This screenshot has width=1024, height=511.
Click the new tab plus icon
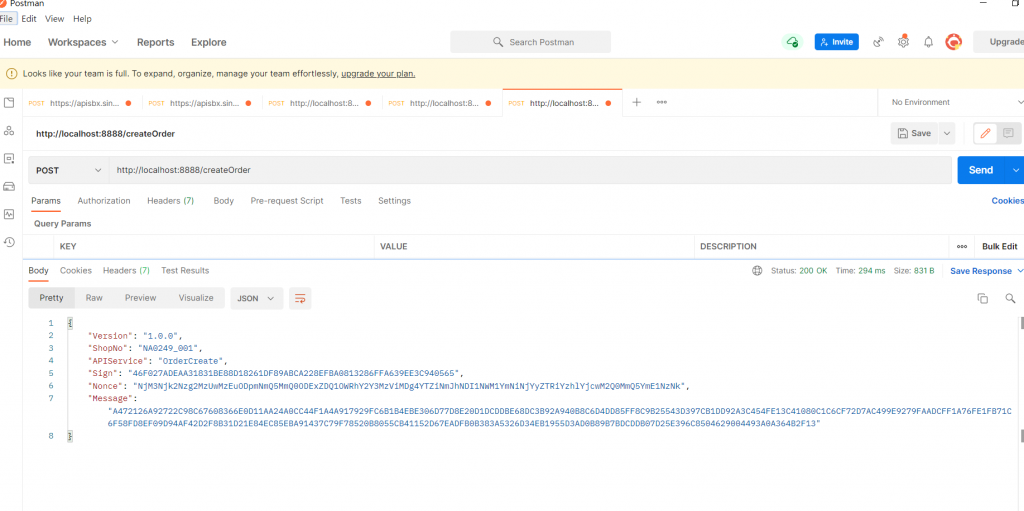click(x=637, y=103)
